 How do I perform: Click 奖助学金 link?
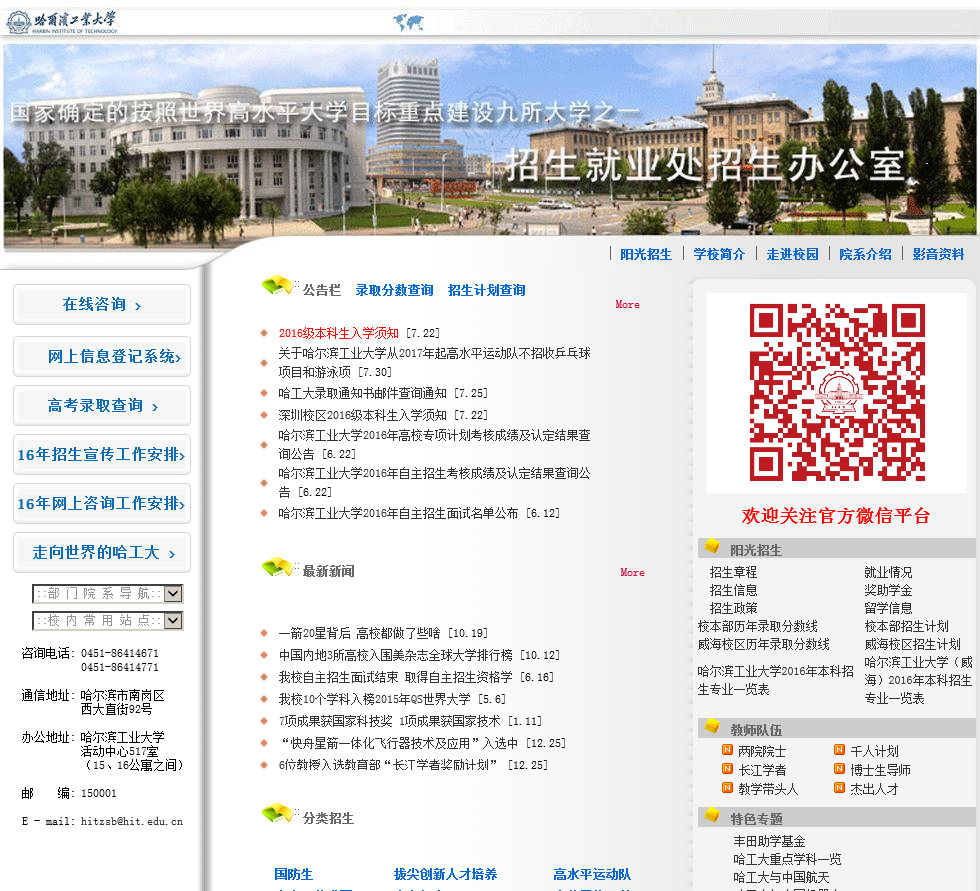click(x=888, y=590)
